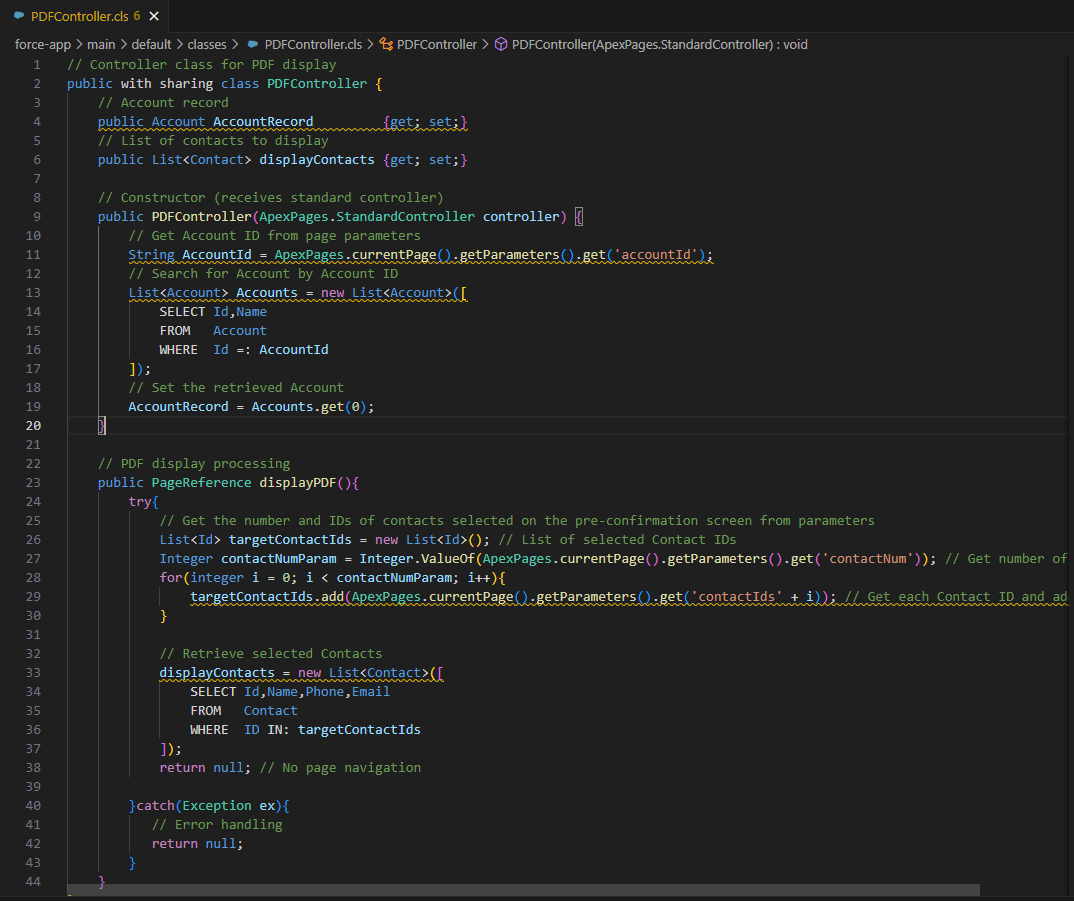1074x901 pixels.
Task: Open the main breadcrumb segment
Action: coord(101,44)
